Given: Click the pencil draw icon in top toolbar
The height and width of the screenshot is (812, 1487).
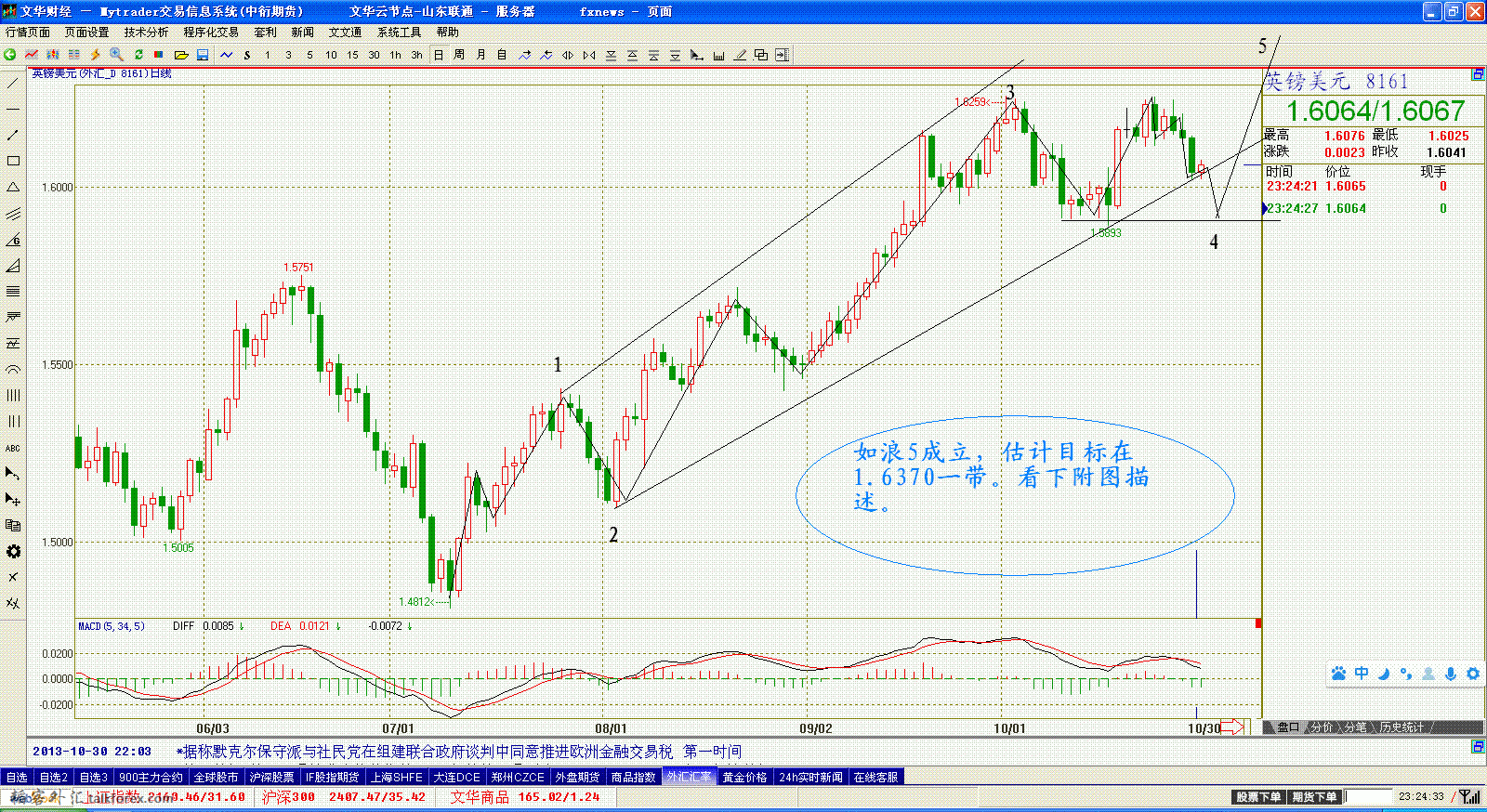Looking at the screenshot, I should 740,55.
